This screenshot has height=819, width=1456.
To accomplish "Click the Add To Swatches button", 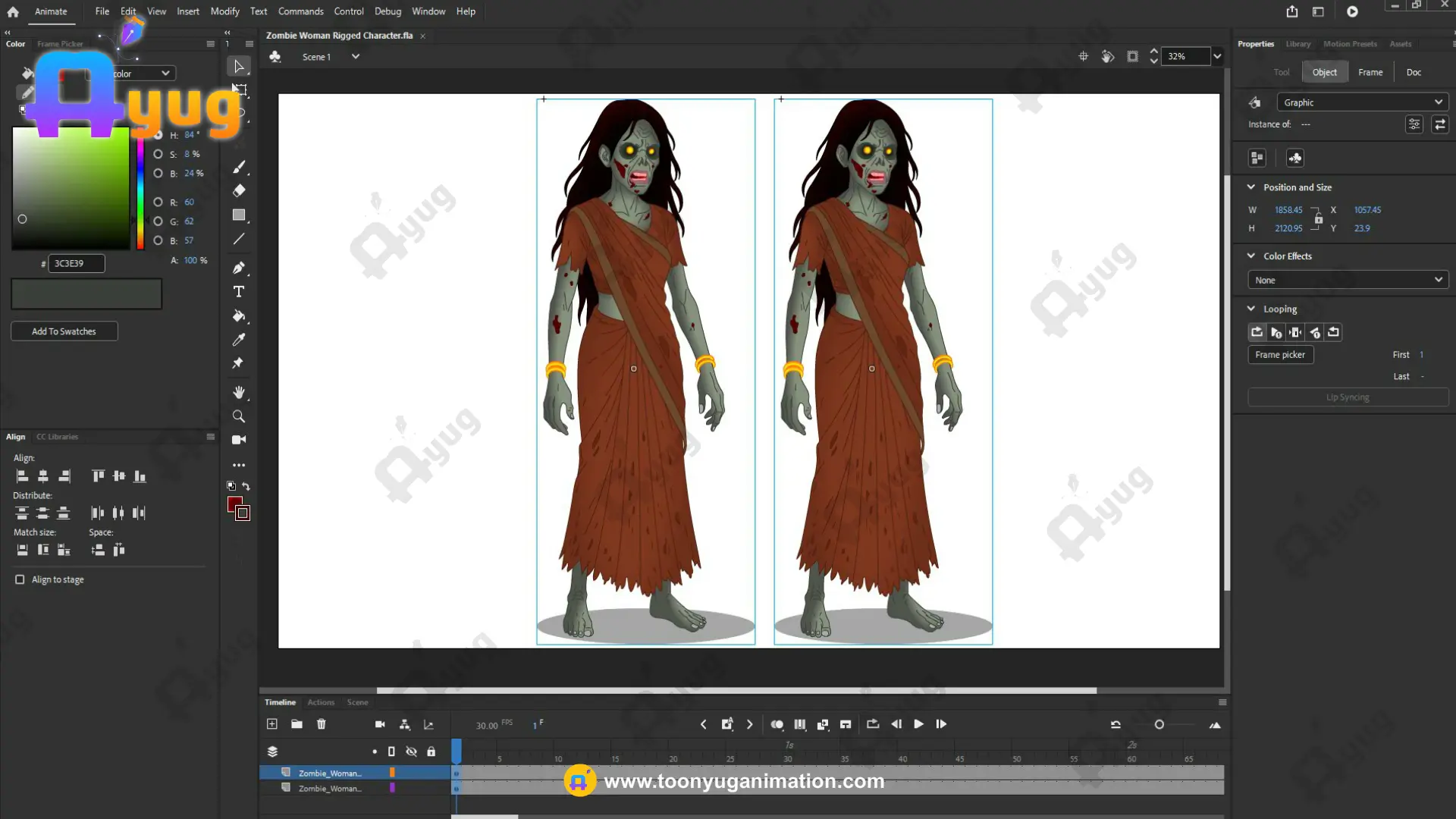I will pos(64,331).
